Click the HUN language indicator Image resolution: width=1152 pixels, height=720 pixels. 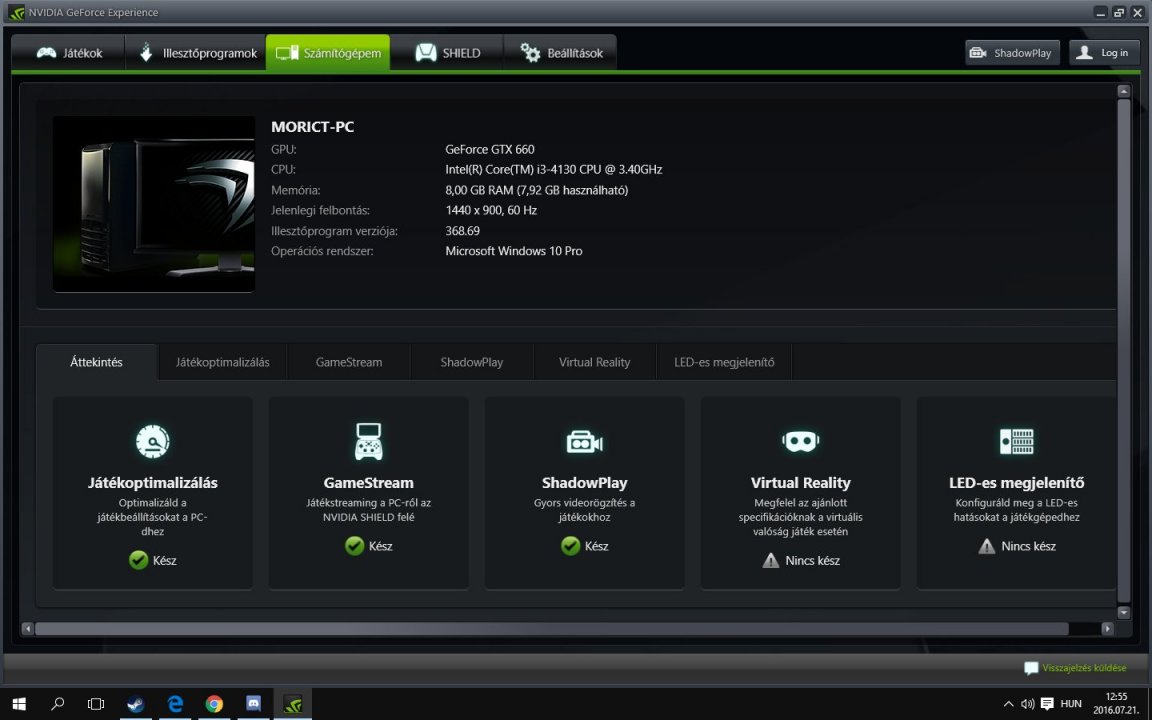[1071, 704]
